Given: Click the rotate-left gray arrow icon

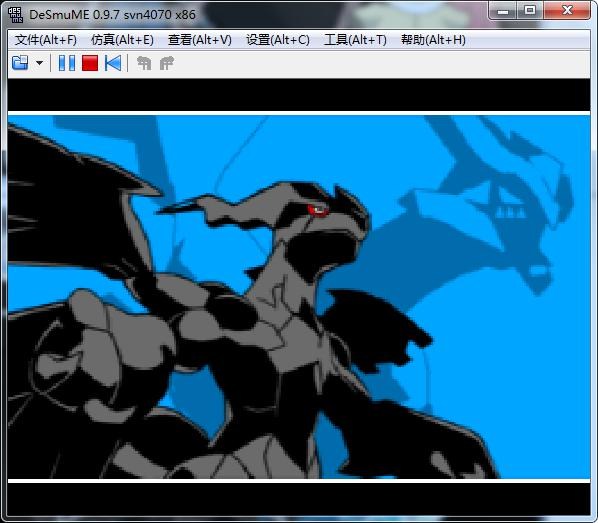Looking at the screenshot, I should pos(144,63).
